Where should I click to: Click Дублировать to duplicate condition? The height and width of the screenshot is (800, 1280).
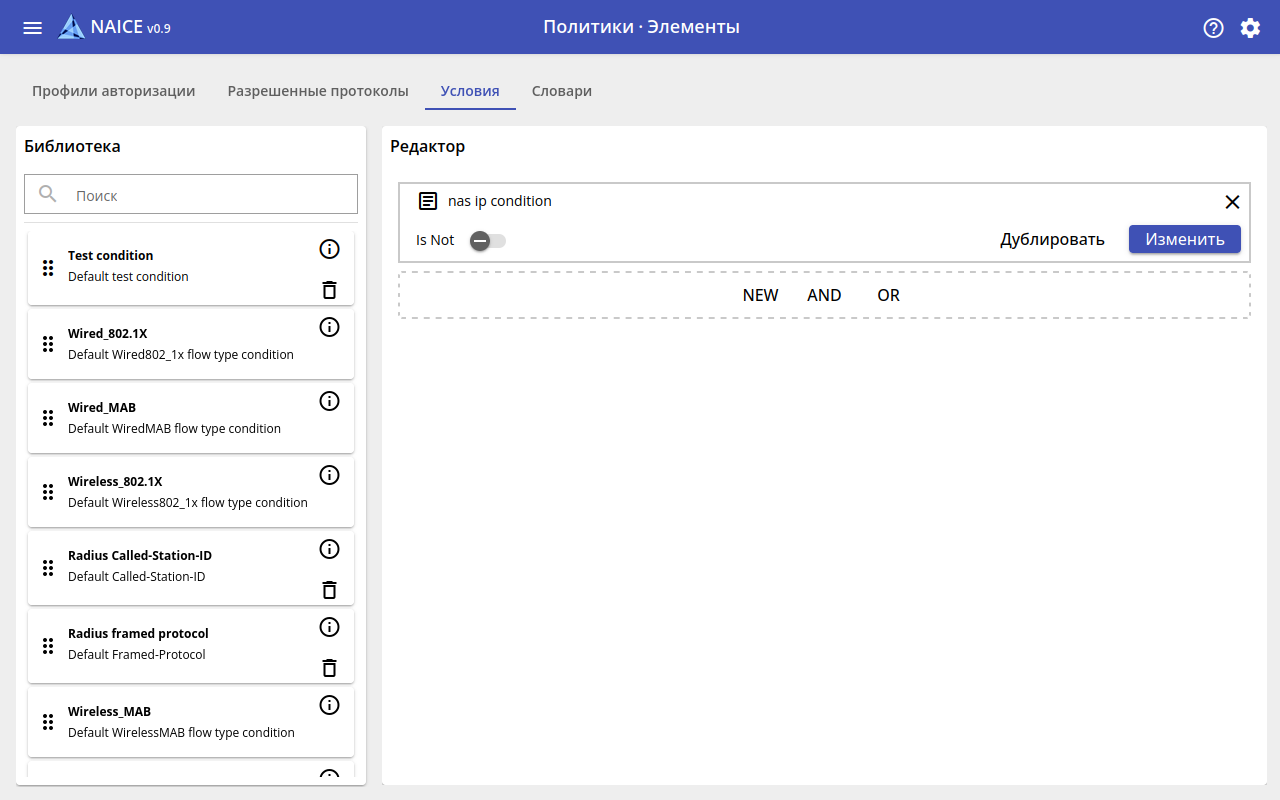(x=1052, y=239)
